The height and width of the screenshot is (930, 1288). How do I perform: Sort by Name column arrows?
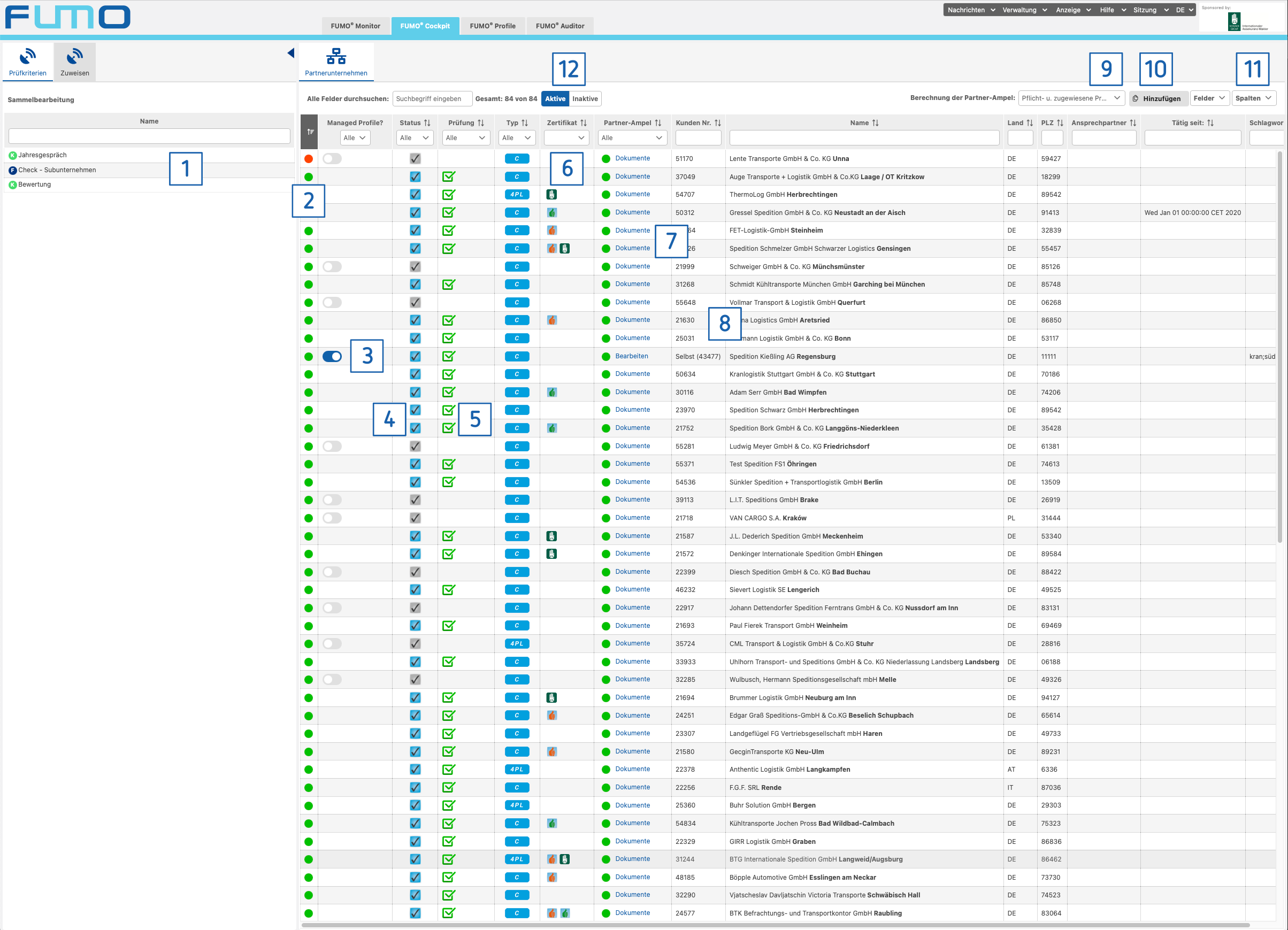point(875,122)
